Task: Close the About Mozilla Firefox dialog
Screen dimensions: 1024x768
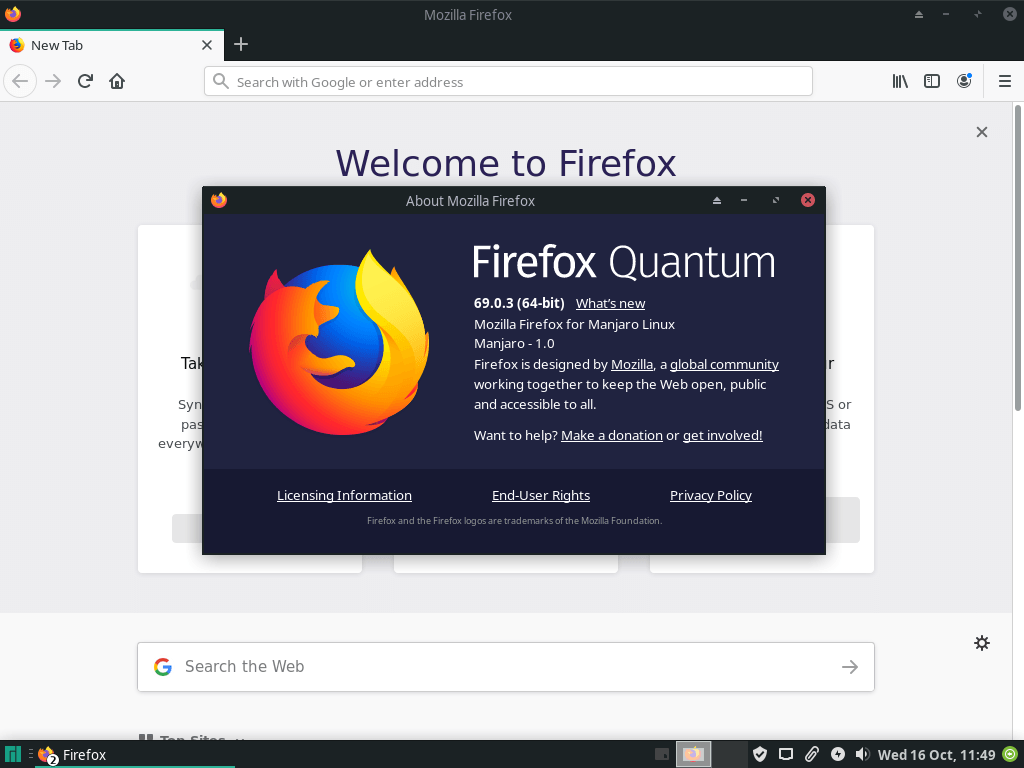Action: (x=808, y=200)
